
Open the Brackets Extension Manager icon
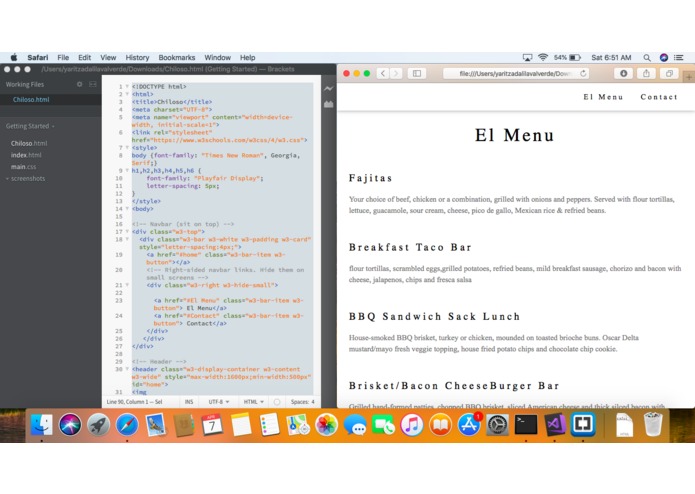point(328,105)
